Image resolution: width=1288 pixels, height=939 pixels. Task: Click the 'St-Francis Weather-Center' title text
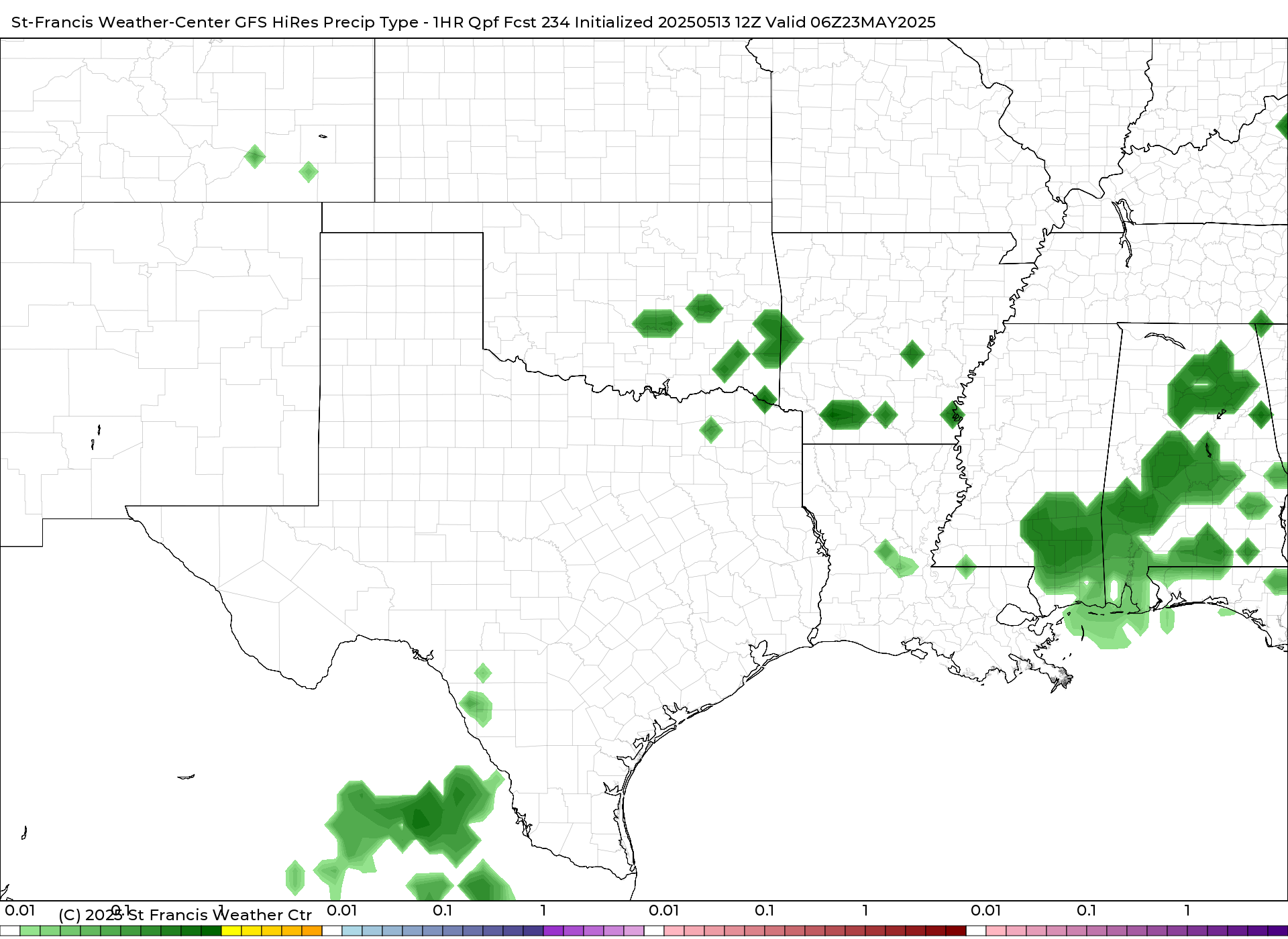click(121, 22)
